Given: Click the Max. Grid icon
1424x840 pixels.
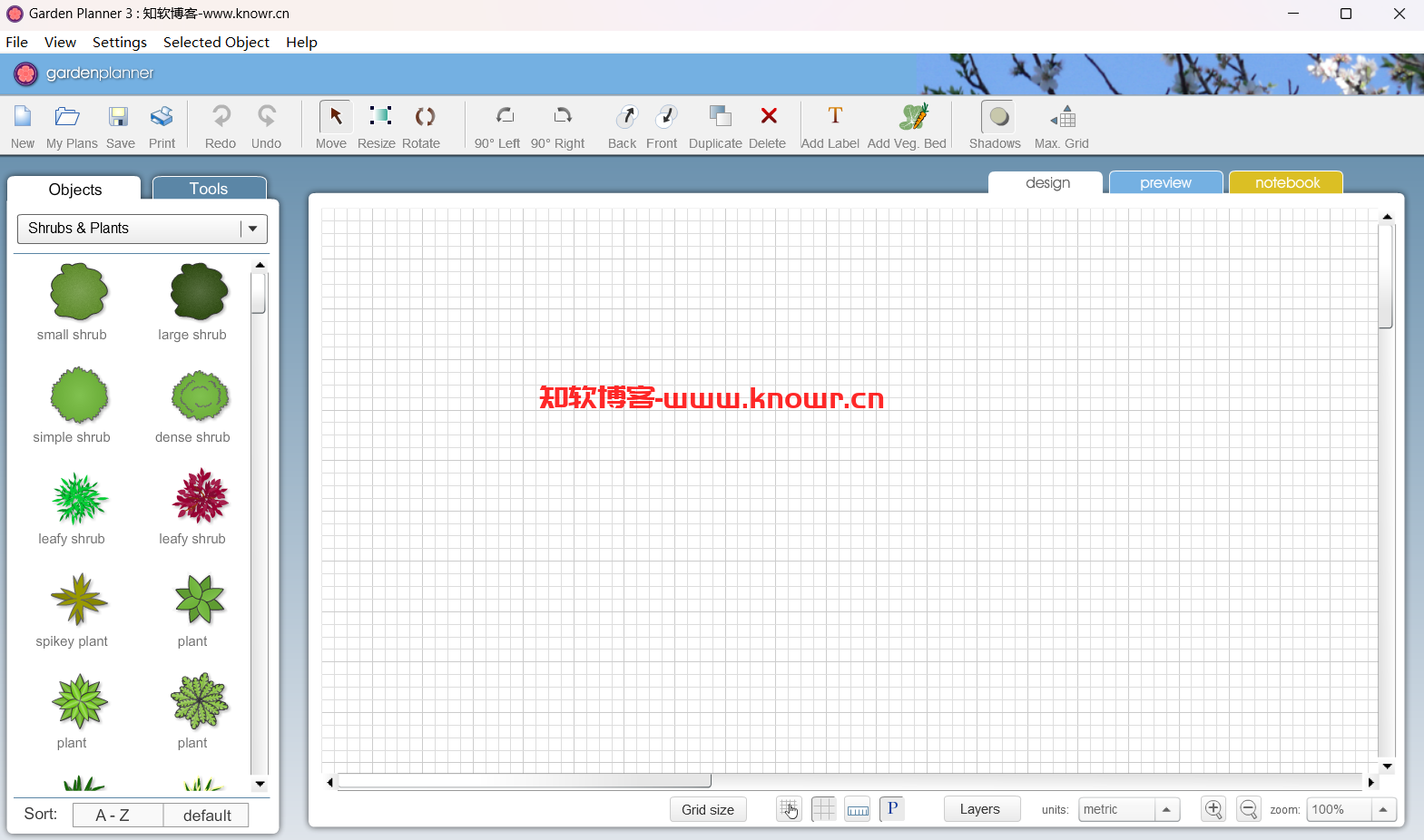Looking at the screenshot, I should [x=1064, y=116].
